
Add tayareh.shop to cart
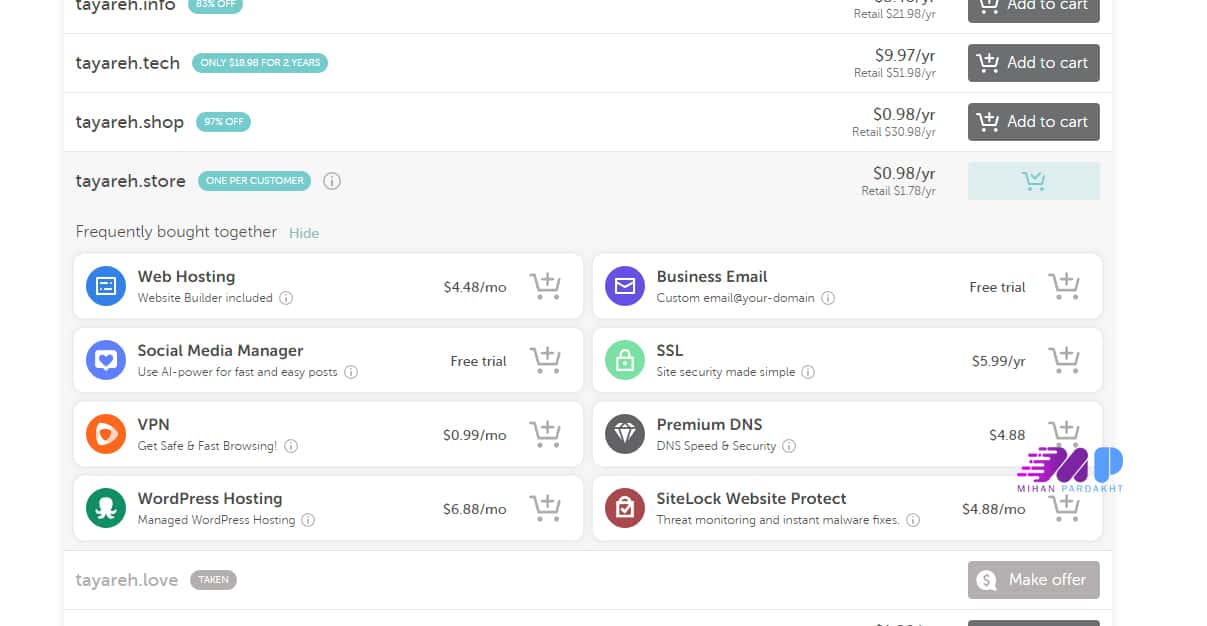point(1033,122)
